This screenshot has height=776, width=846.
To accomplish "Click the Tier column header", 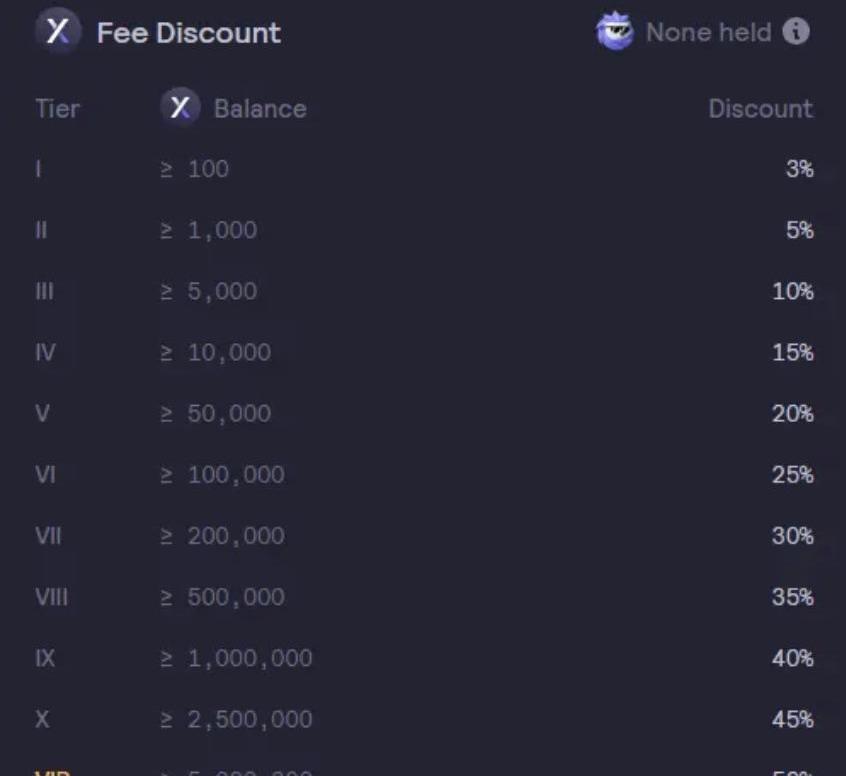I will pos(57,108).
